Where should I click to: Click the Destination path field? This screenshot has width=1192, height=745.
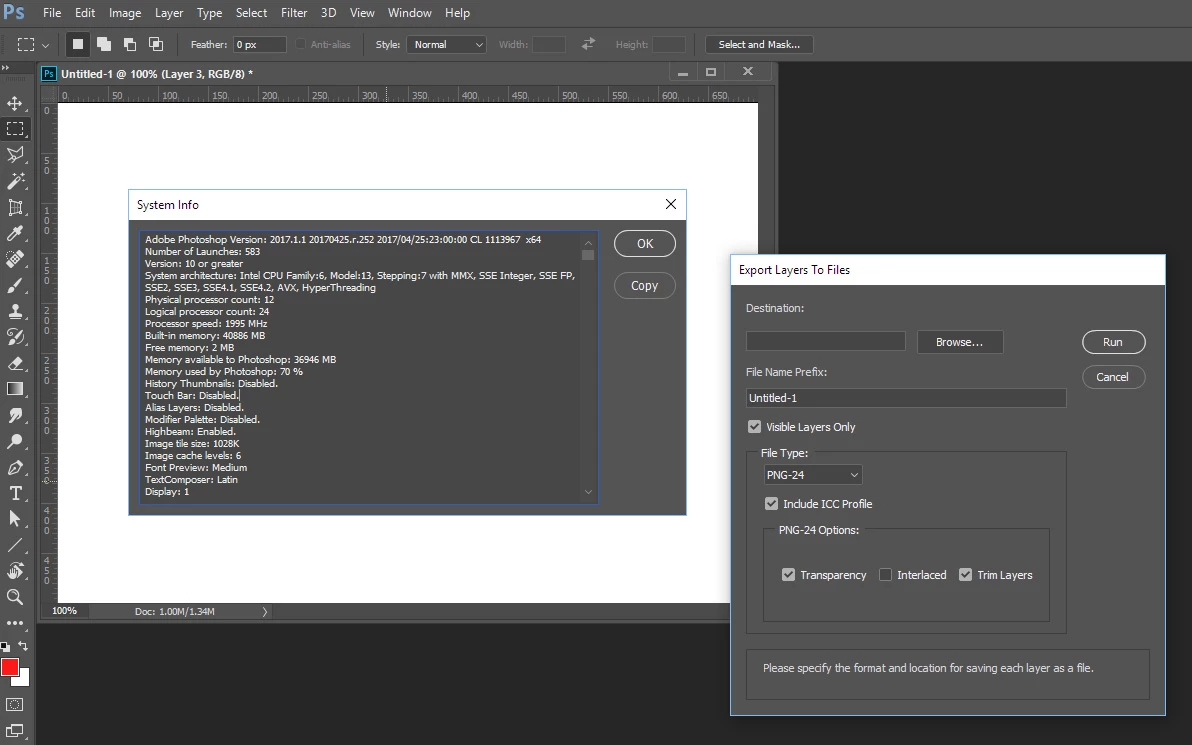pyautogui.click(x=826, y=341)
